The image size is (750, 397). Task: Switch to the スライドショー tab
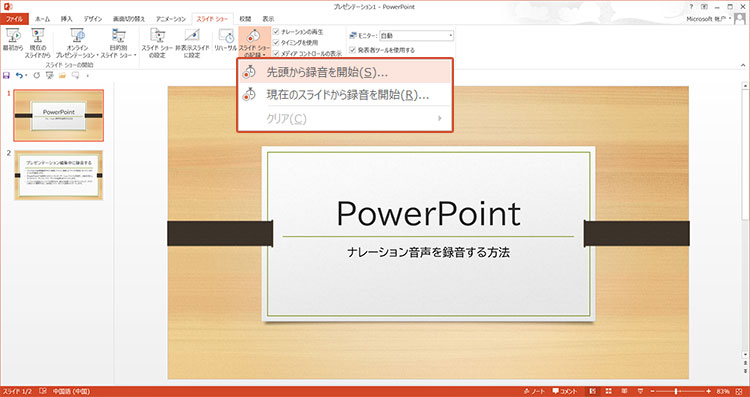pyautogui.click(x=213, y=19)
